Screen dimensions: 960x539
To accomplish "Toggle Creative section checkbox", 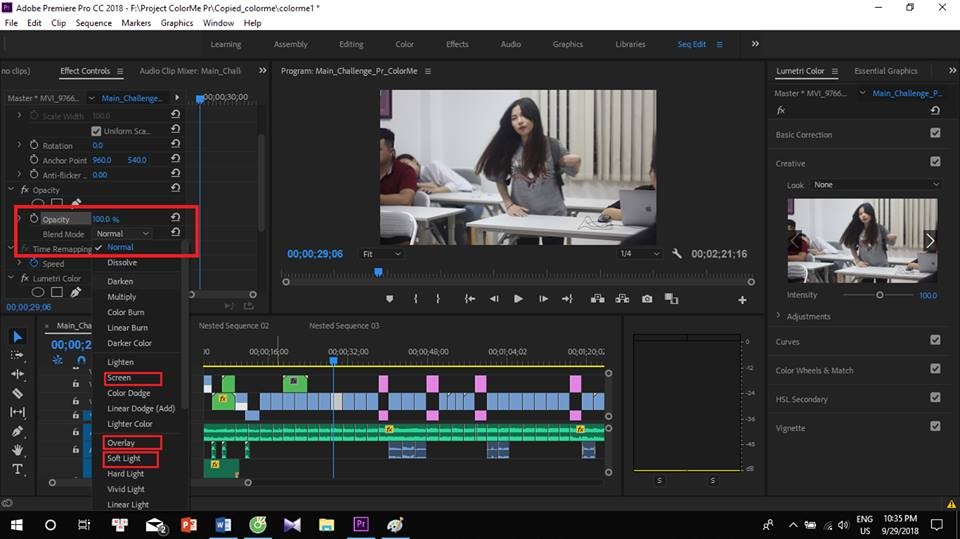I will [x=935, y=162].
